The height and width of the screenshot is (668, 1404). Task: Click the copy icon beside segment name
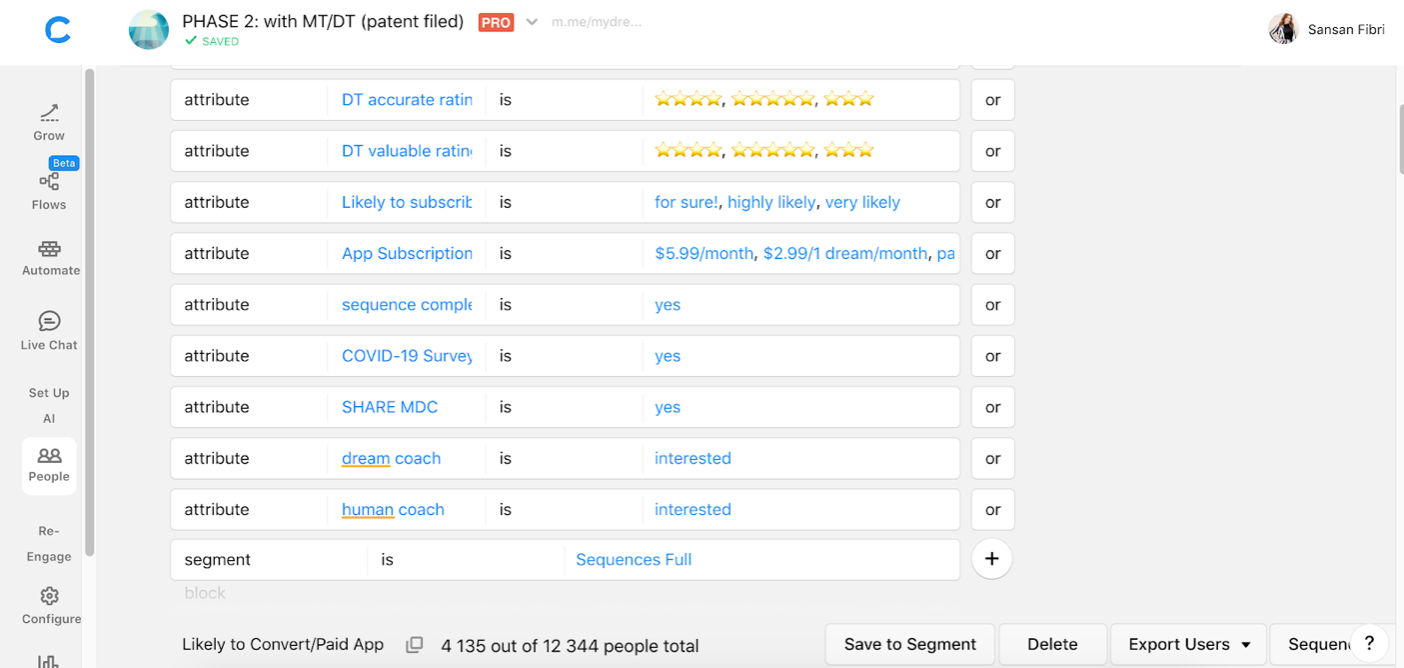(x=414, y=645)
